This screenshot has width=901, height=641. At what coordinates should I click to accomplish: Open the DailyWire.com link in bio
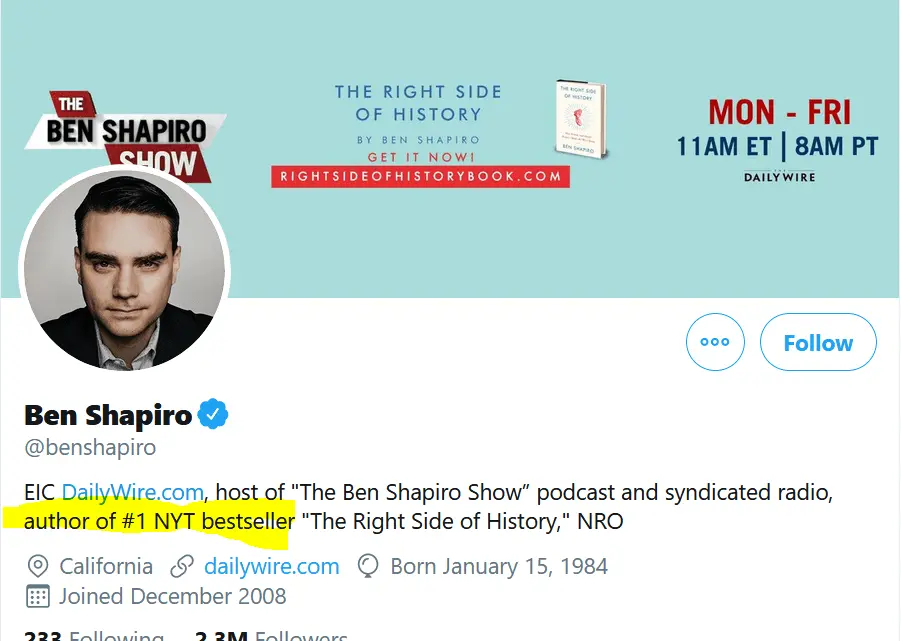(x=133, y=492)
